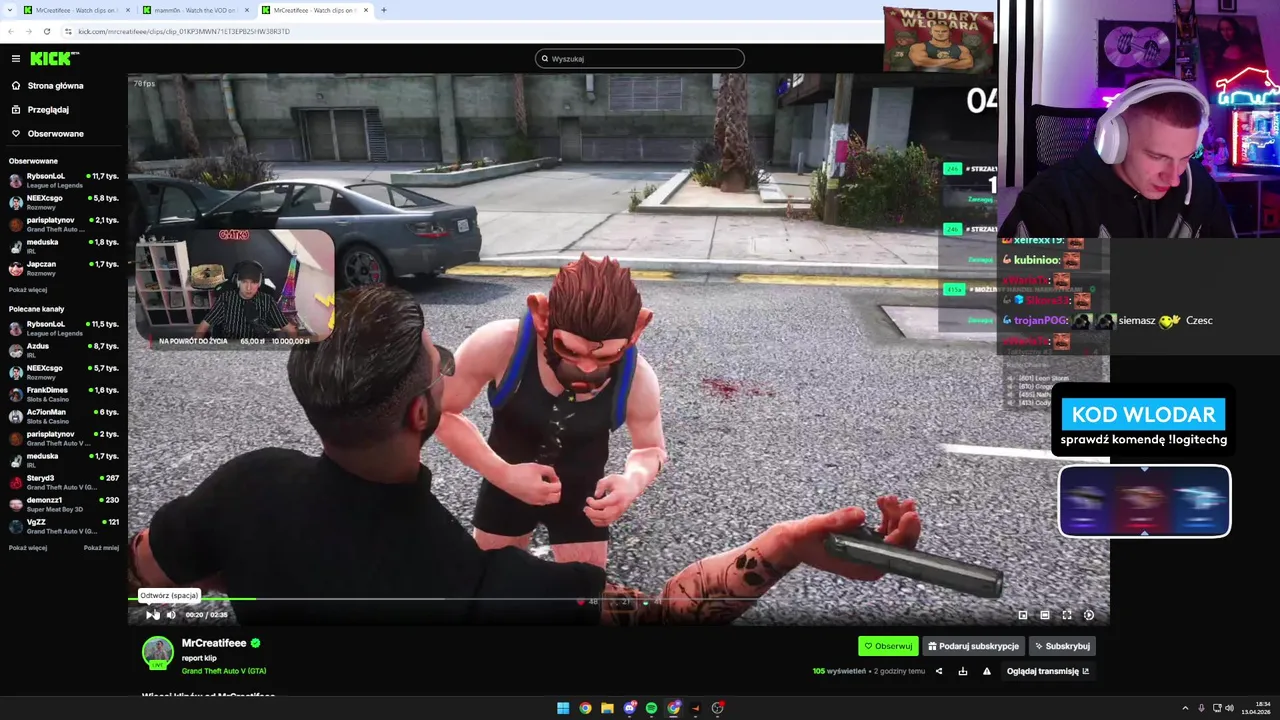The width and height of the screenshot is (1280, 720).
Task: Open MrCreatifeee channel avatar
Action: click(157, 652)
